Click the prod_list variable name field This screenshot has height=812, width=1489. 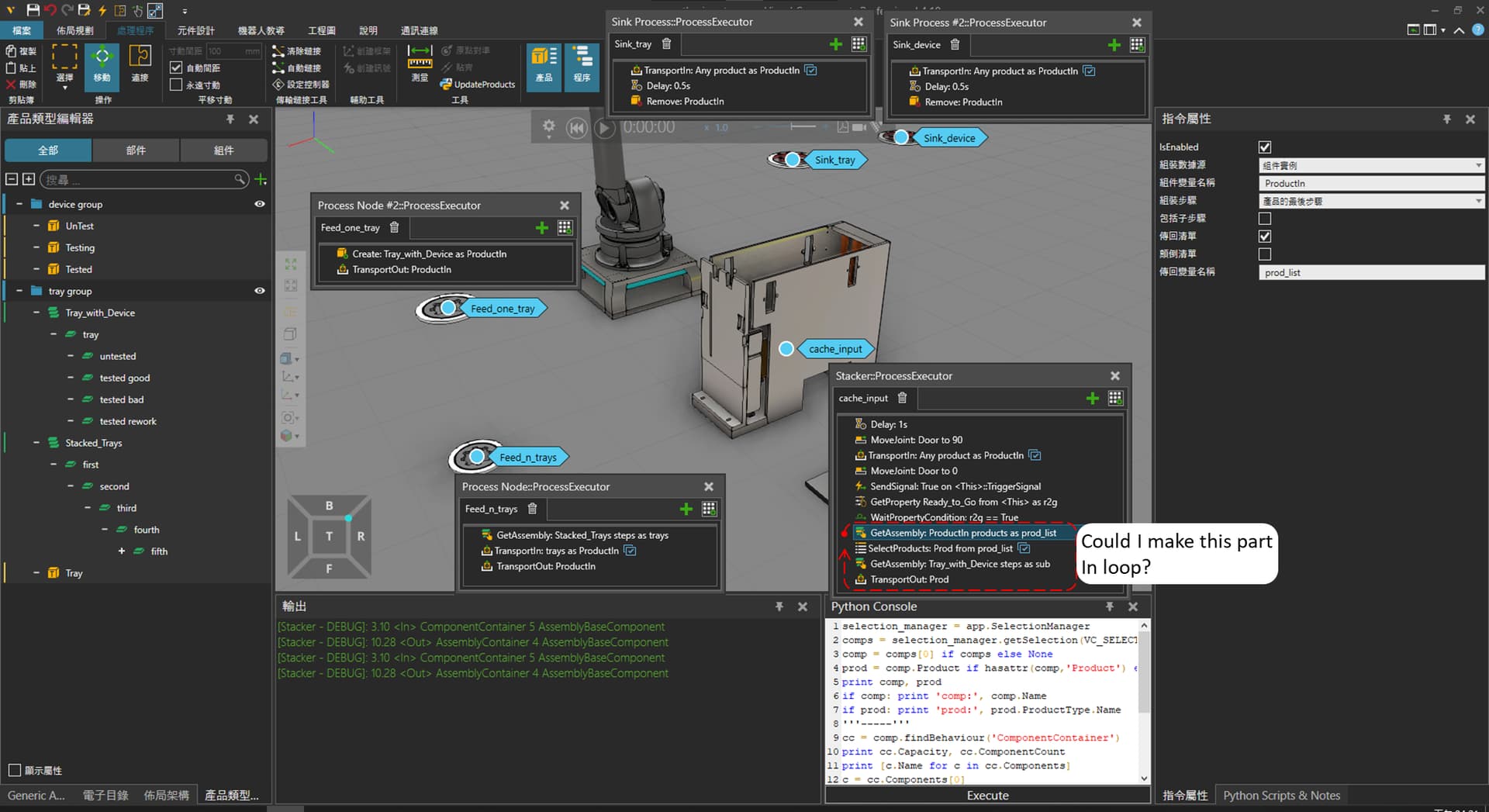1370,272
